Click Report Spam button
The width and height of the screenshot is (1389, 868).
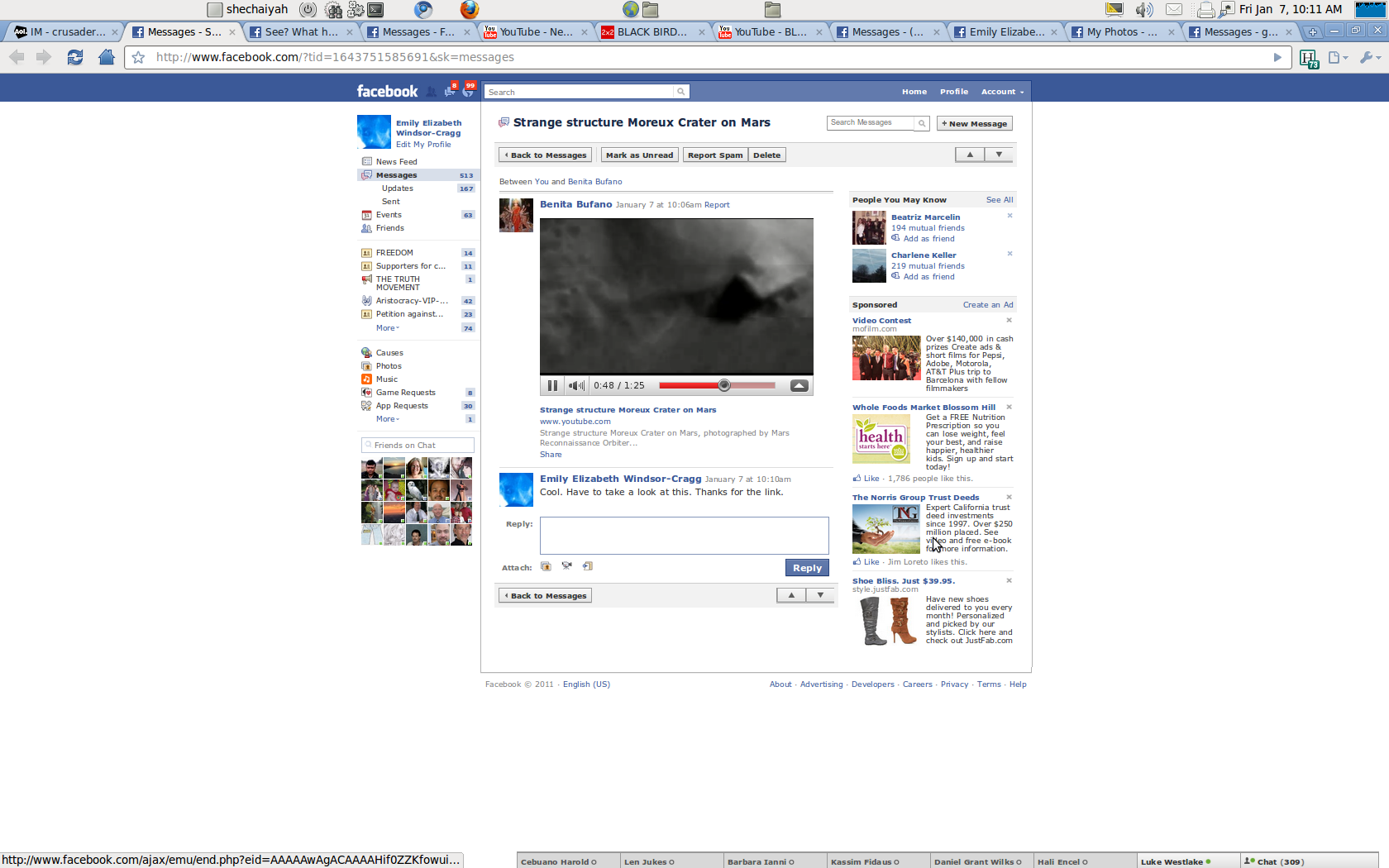pos(715,155)
